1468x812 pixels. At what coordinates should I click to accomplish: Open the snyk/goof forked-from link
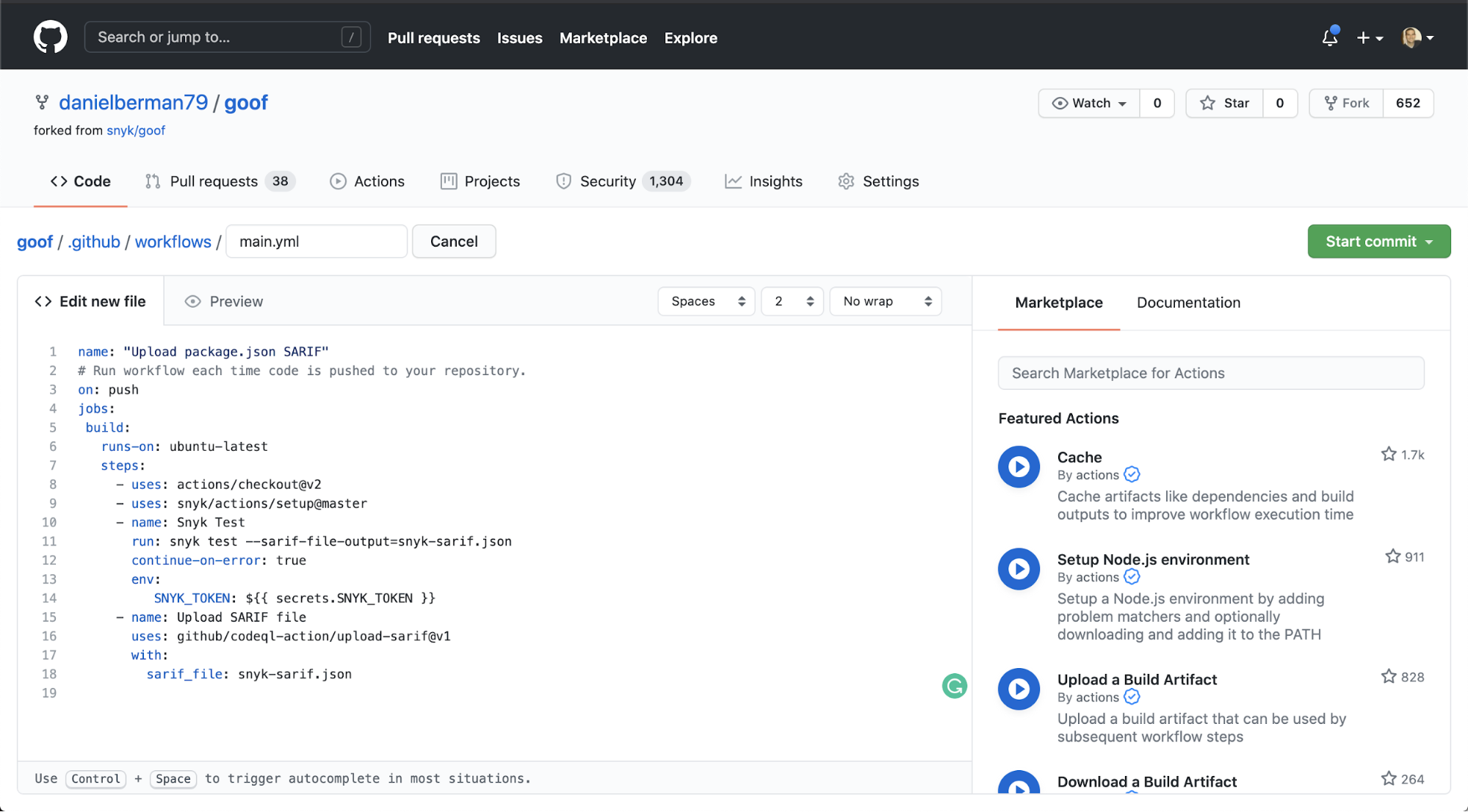[x=136, y=130]
